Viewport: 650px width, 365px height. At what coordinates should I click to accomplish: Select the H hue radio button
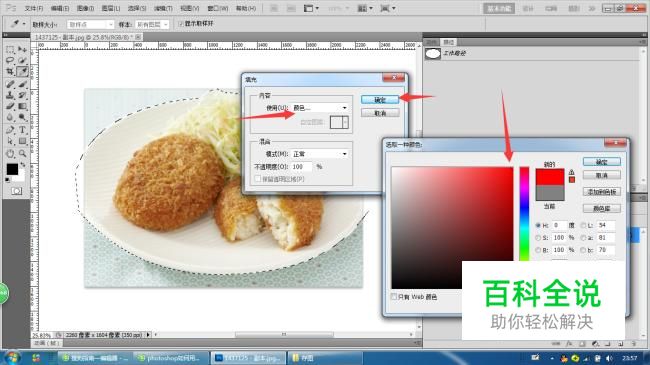pyautogui.click(x=538, y=225)
